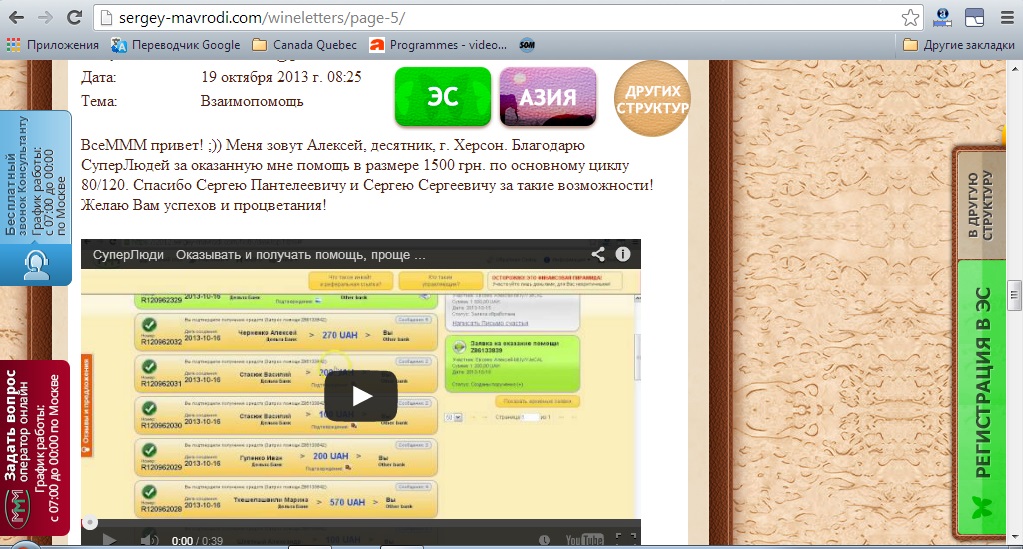Reload the current page
The height and width of the screenshot is (549, 1023).
pos(74,18)
